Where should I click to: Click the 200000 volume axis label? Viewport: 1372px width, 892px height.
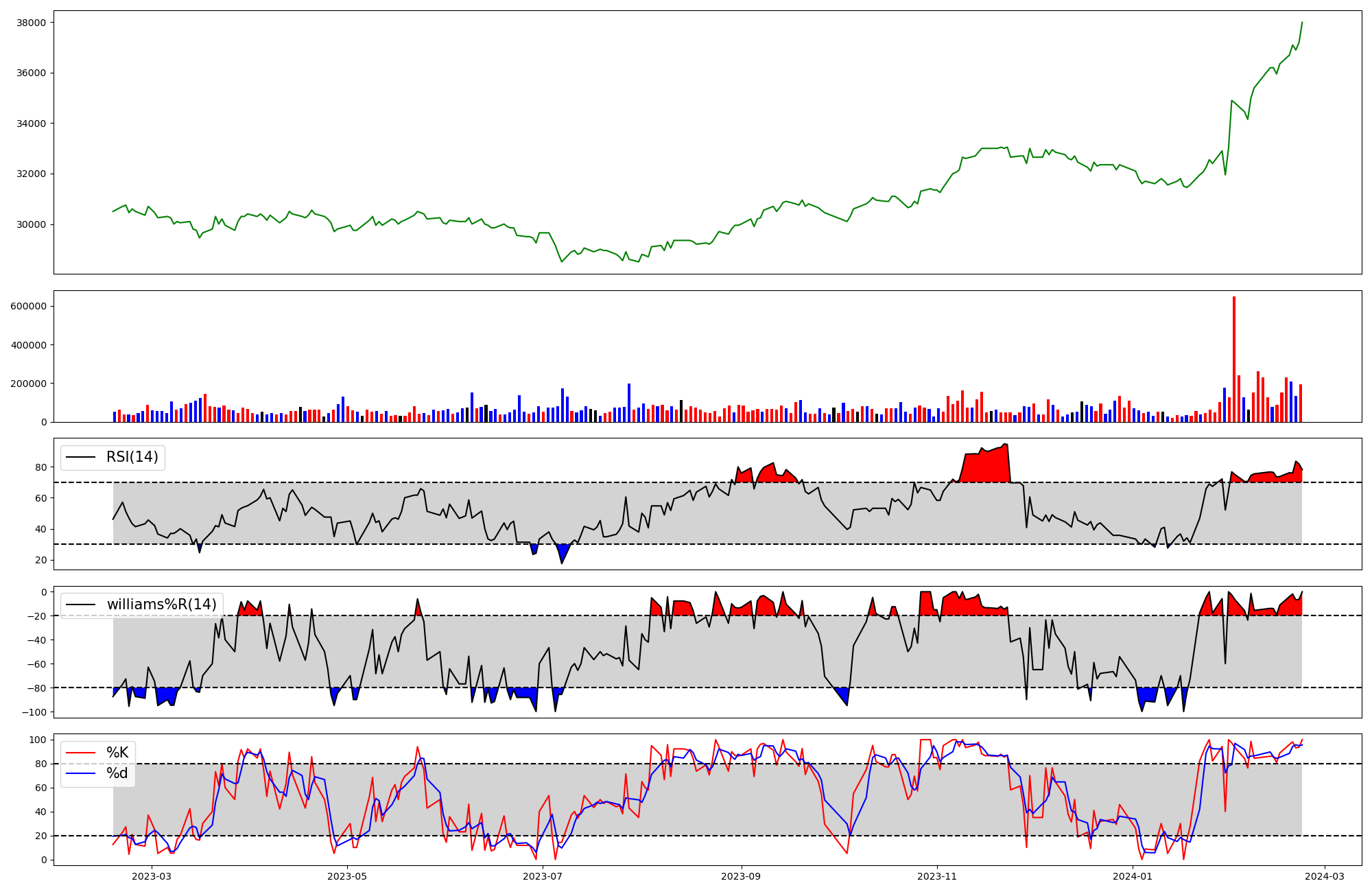coord(29,384)
